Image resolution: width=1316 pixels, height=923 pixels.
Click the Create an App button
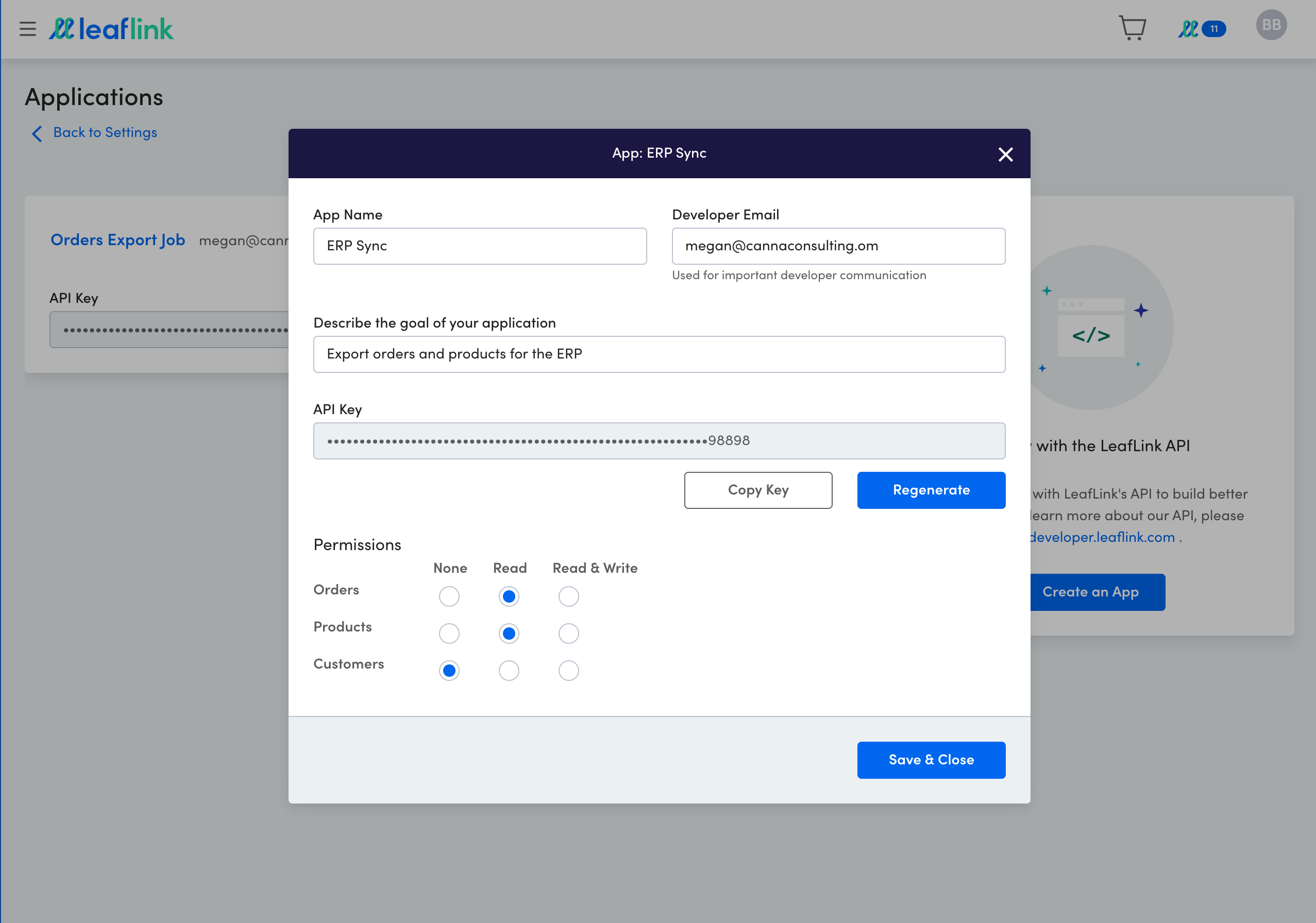coord(1091,591)
